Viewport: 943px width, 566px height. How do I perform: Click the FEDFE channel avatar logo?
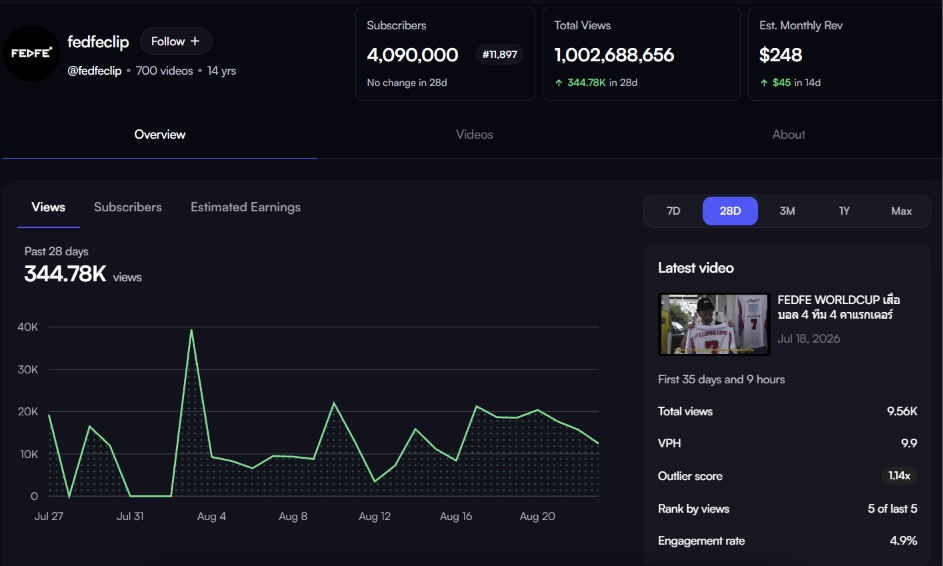click(31, 53)
